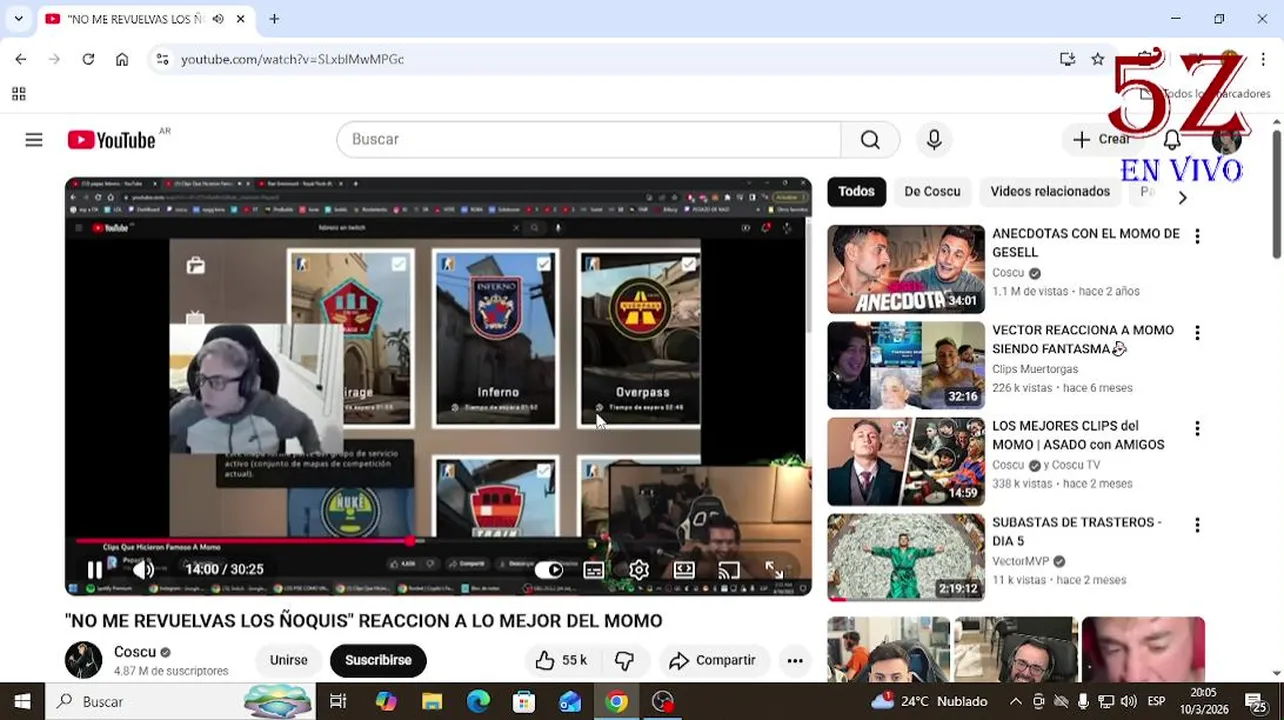The height and width of the screenshot is (720, 1284).
Task: Select the De Coscu filter chip
Action: tap(932, 191)
